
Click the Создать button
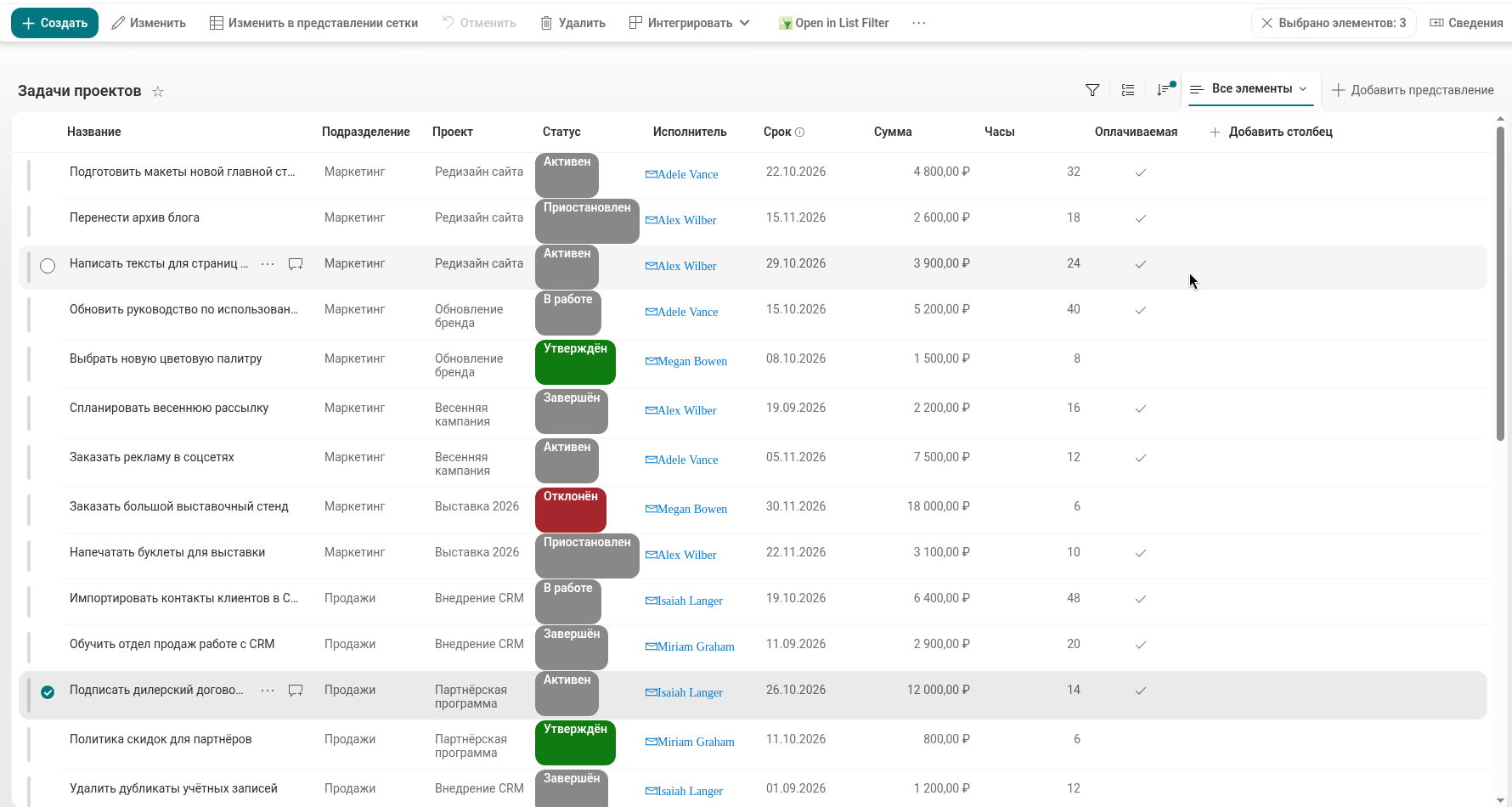click(x=54, y=23)
